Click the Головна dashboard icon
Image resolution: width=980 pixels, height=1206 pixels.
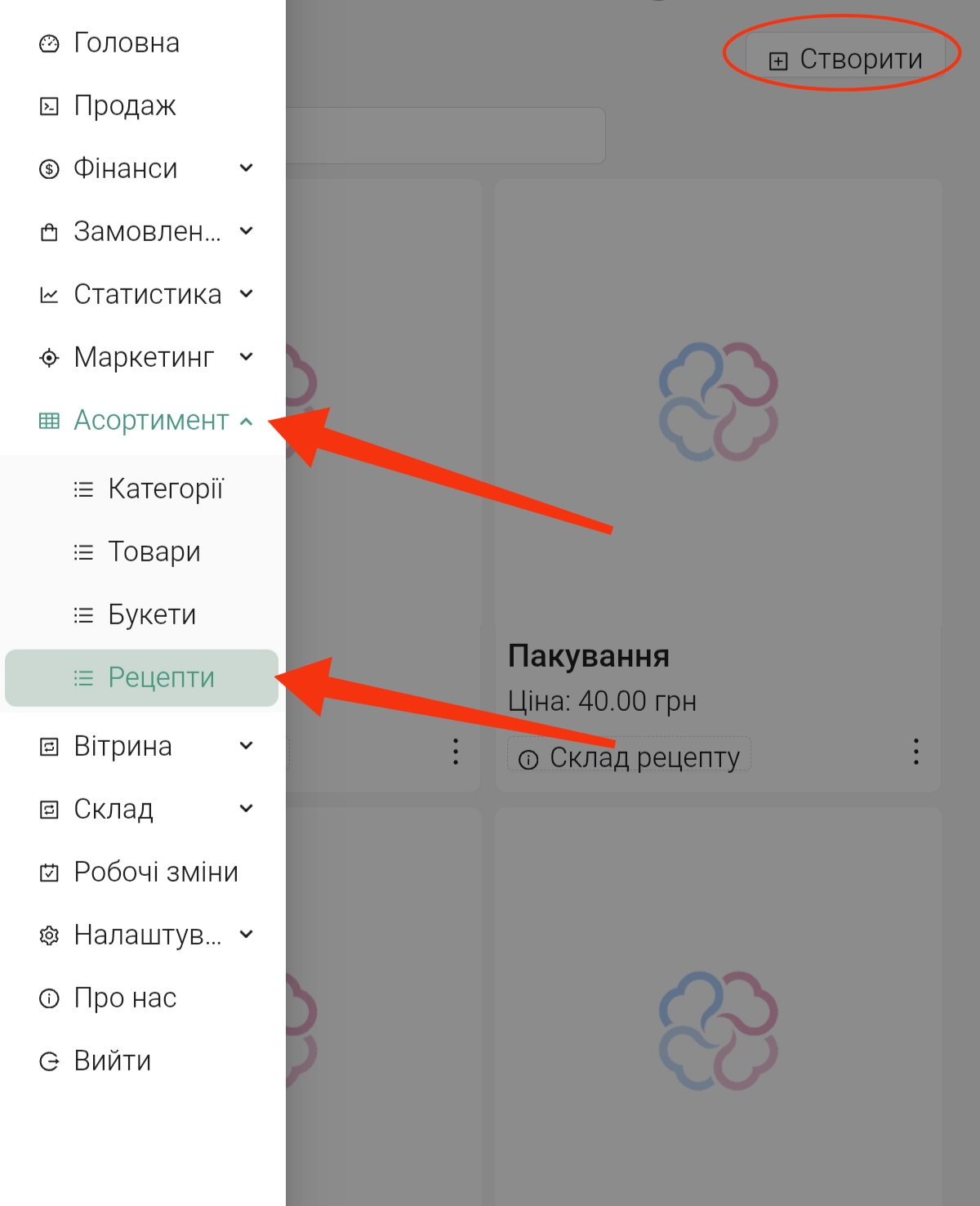pyautogui.click(x=49, y=43)
